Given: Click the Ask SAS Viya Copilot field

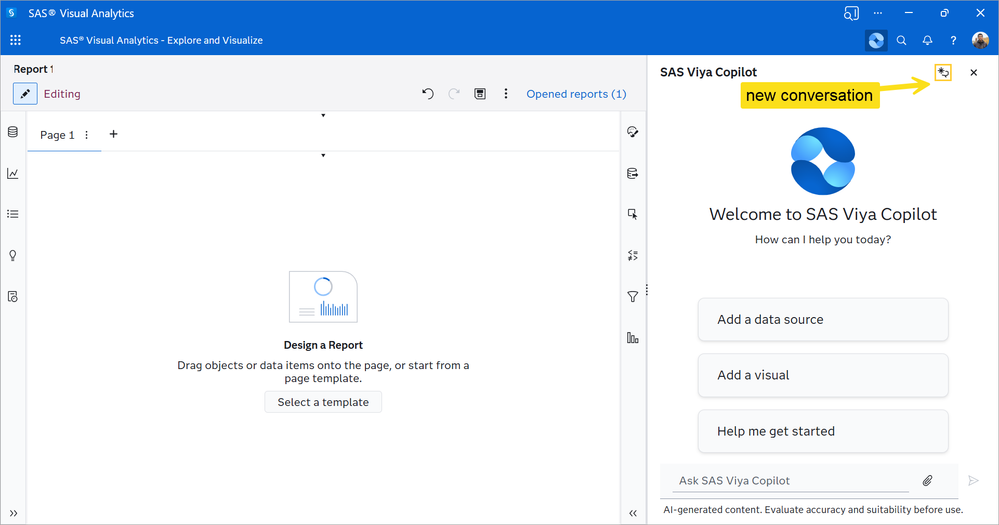Looking at the screenshot, I should (790, 480).
